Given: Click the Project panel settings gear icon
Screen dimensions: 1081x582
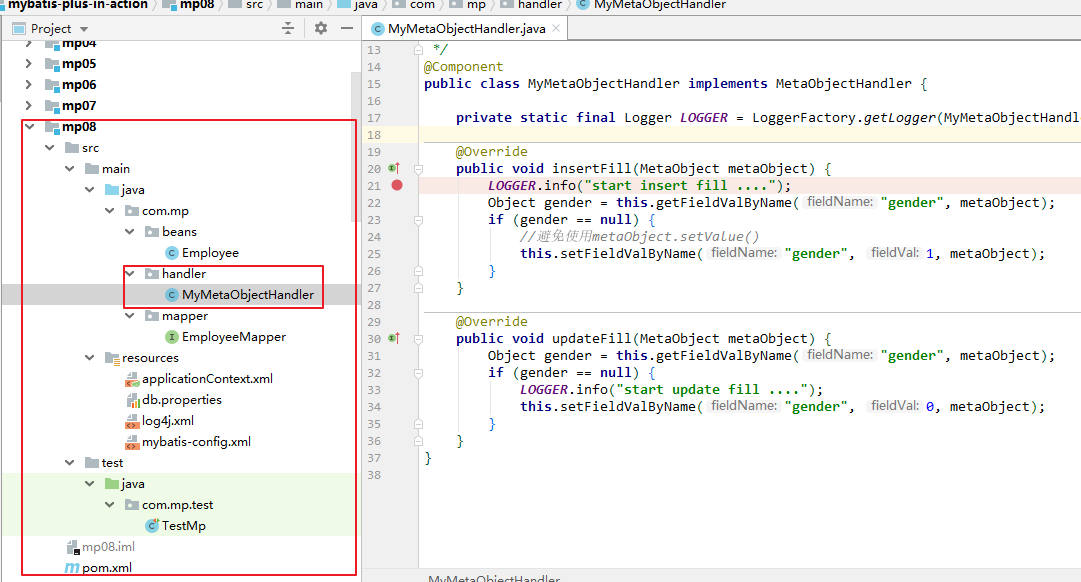Looking at the screenshot, I should click(321, 28).
